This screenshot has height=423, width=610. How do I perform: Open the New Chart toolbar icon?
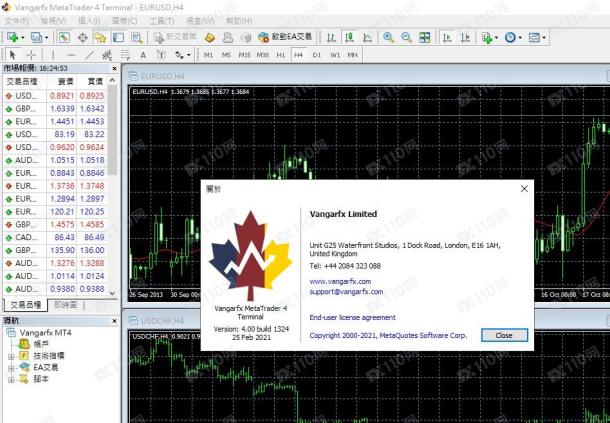pyautogui.click(x=13, y=37)
